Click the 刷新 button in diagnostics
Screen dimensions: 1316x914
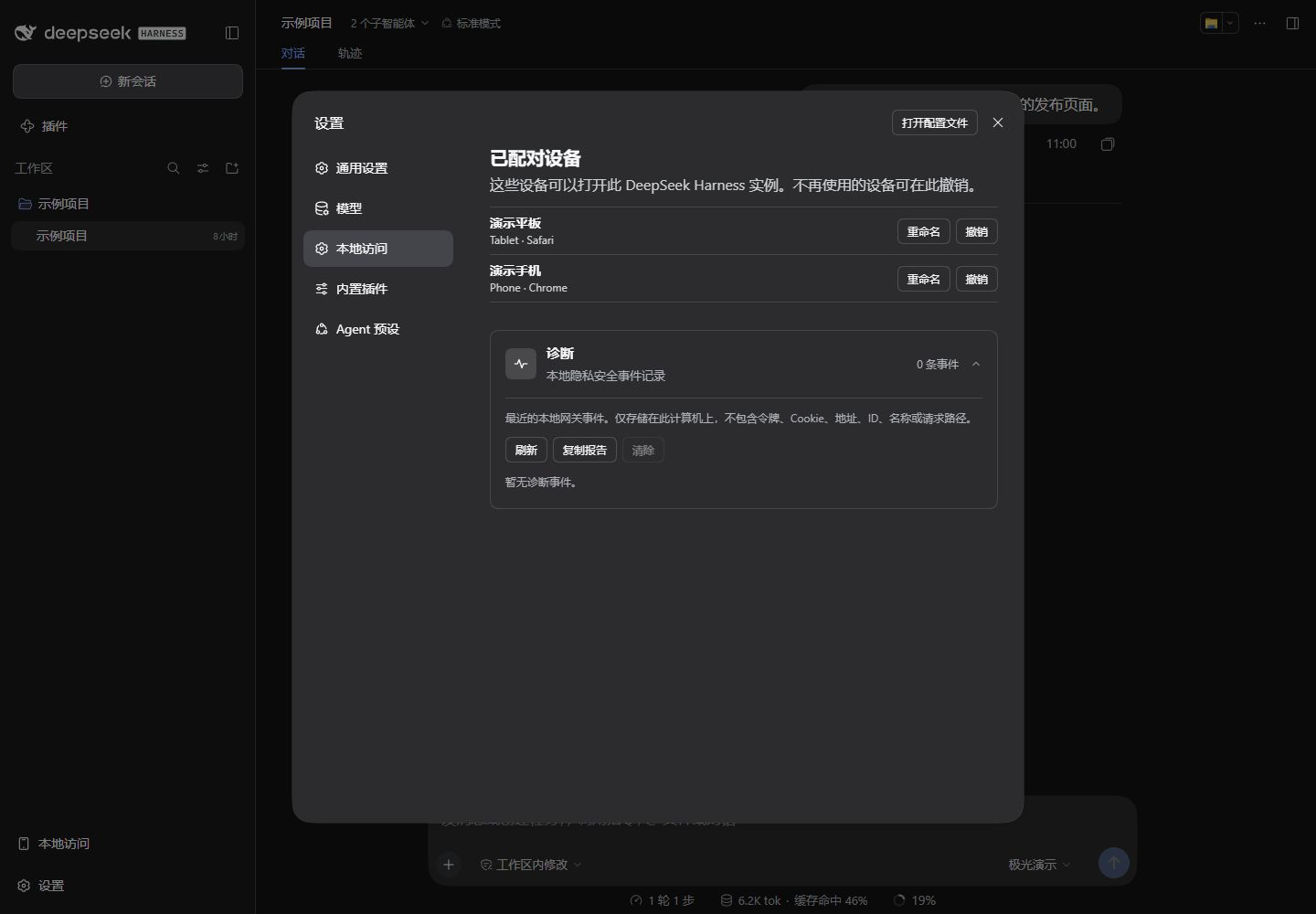pos(526,450)
